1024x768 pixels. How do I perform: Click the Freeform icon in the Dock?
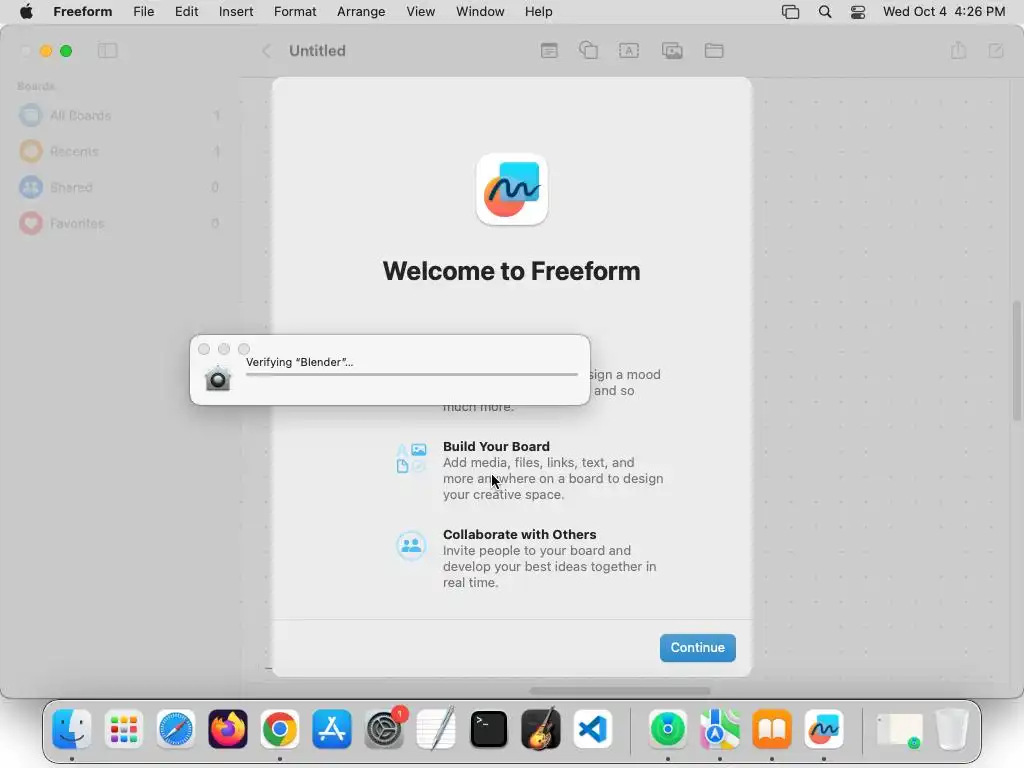tap(824, 729)
